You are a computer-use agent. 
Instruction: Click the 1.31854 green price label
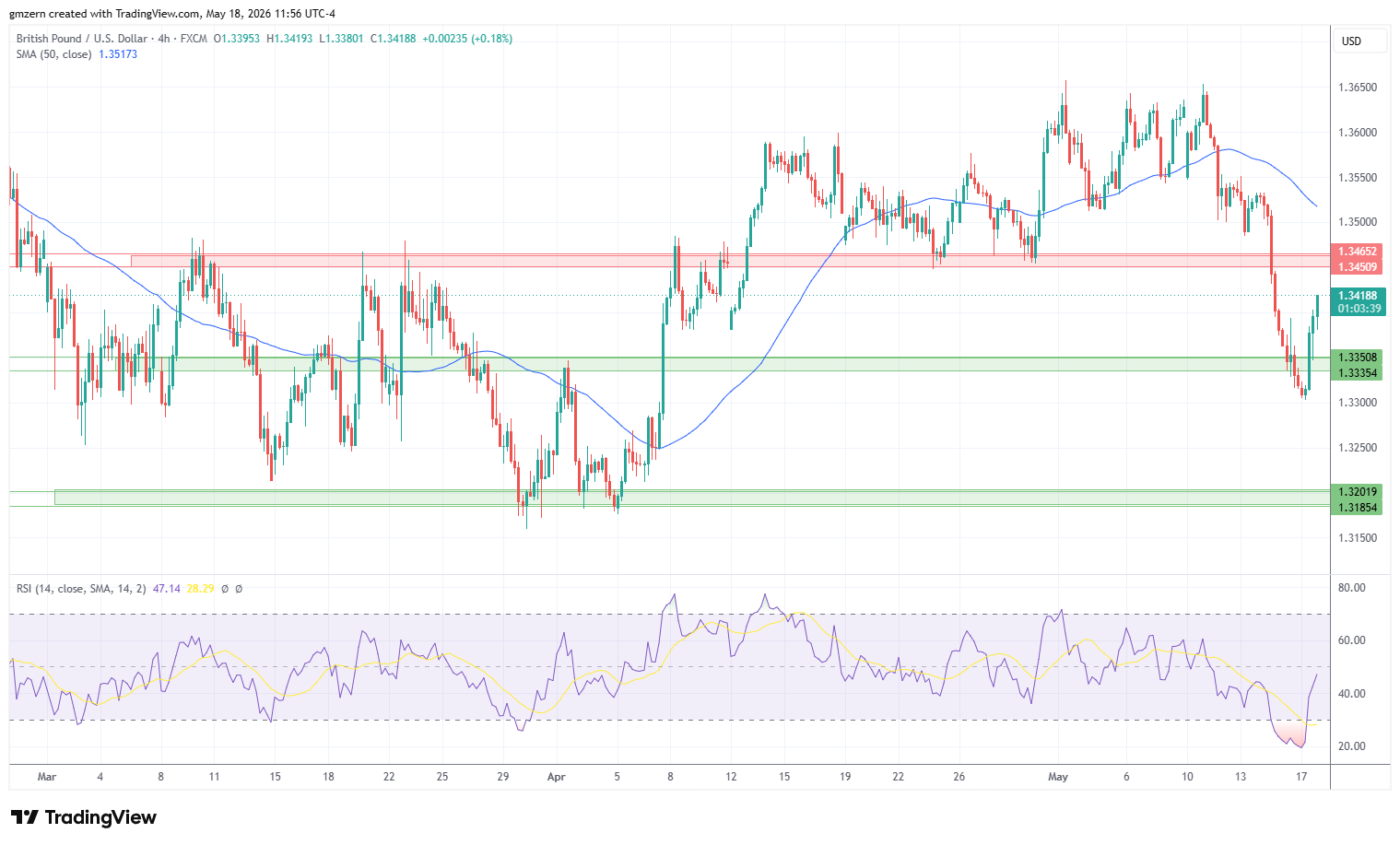tap(1358, 508)
